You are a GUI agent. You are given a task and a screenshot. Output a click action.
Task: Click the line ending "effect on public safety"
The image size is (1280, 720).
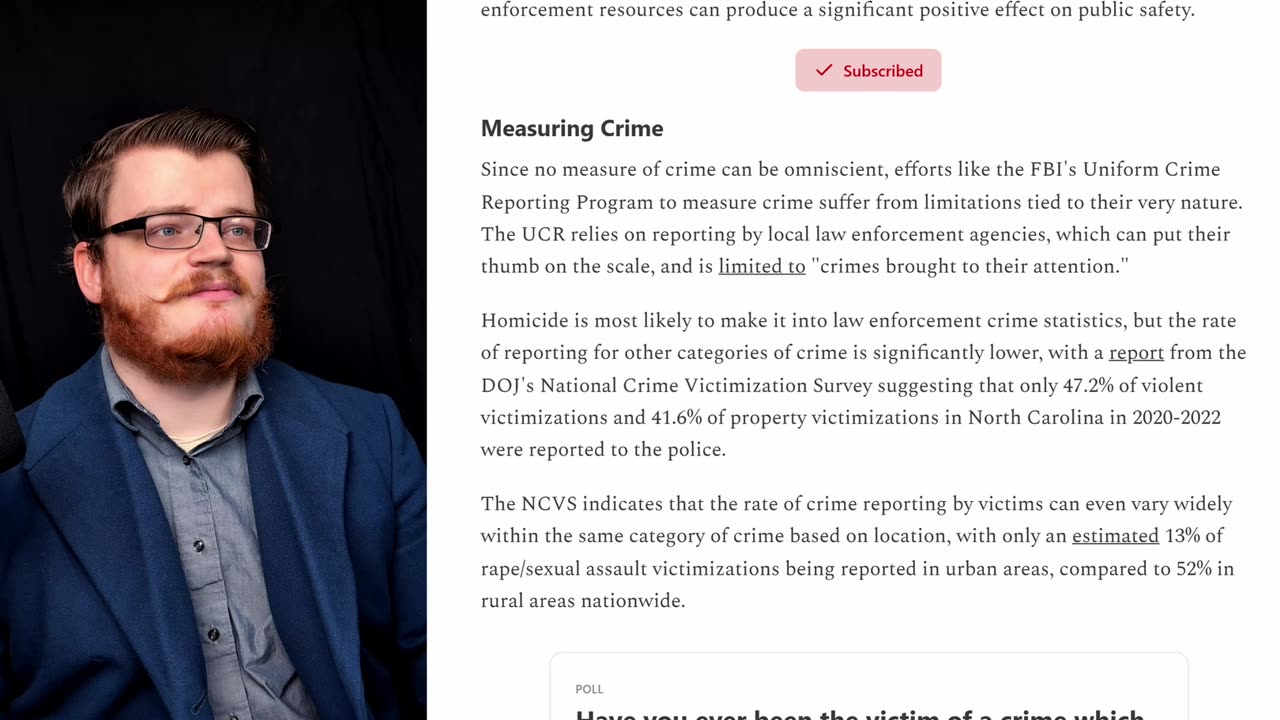[x=838, y=11]
